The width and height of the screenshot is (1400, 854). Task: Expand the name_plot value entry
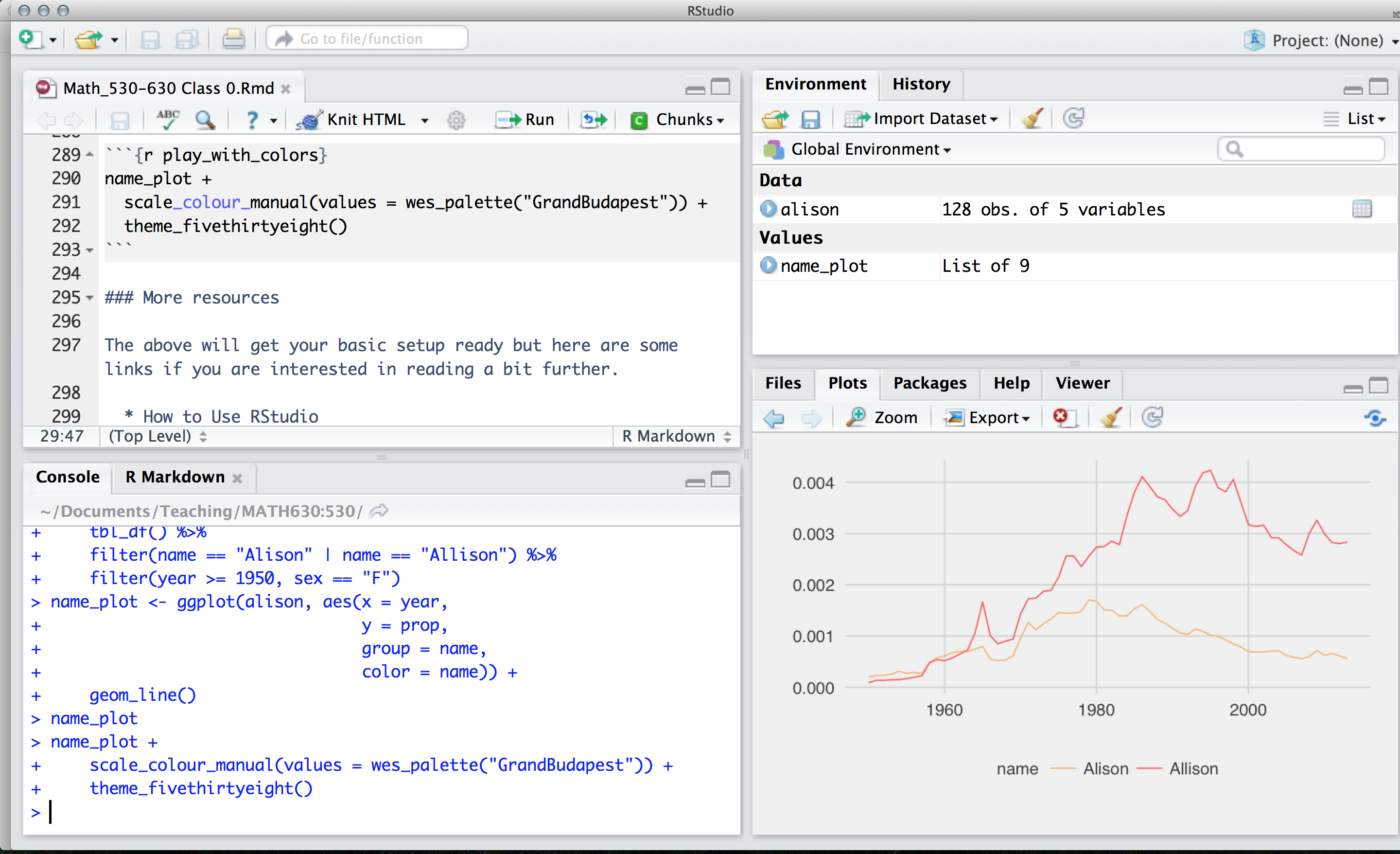click(x=768, y=266)
